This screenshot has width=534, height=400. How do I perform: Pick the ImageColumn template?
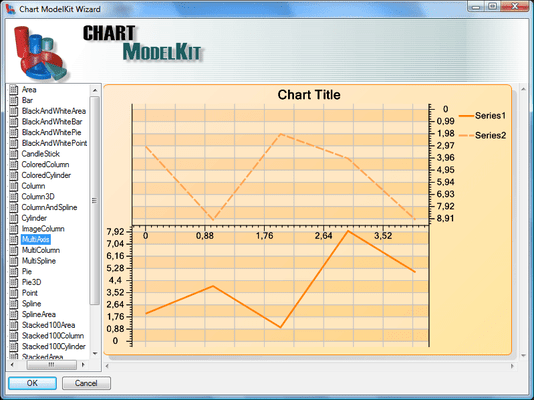click(x=43, y=229)
